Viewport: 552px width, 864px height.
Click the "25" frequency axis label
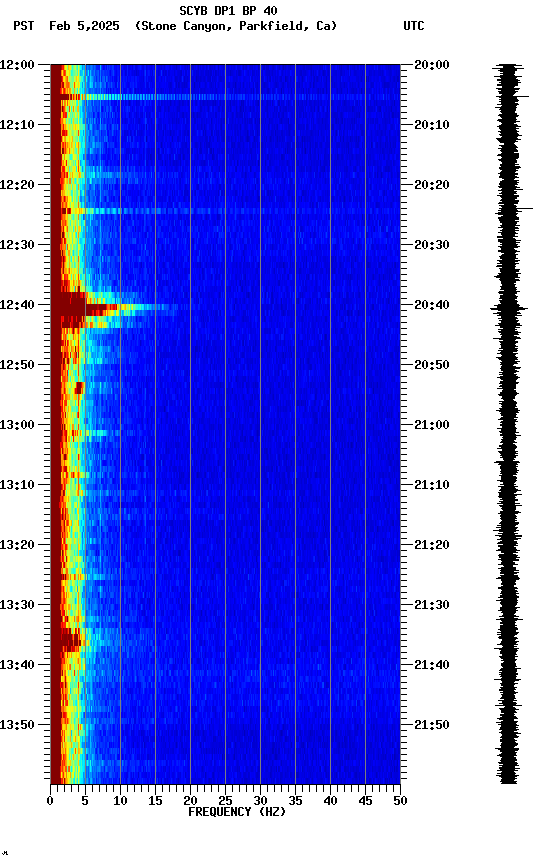click(x=225, y=801)
